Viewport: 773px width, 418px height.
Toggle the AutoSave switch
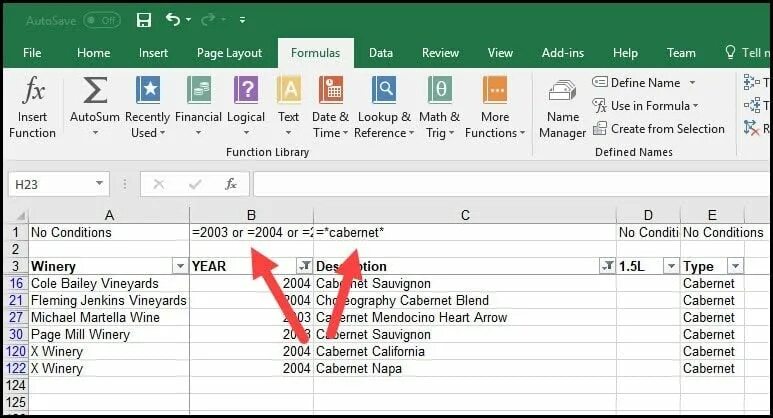[102, 20]
